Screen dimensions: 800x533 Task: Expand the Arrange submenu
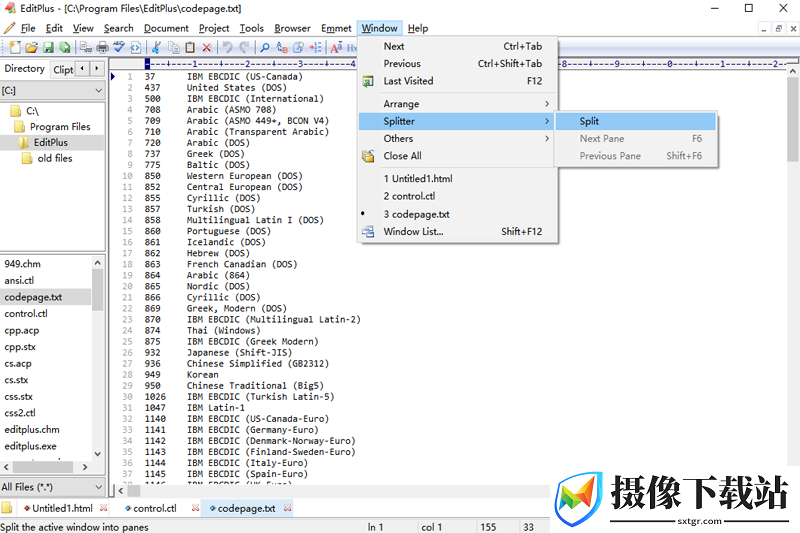coord(456,104)
